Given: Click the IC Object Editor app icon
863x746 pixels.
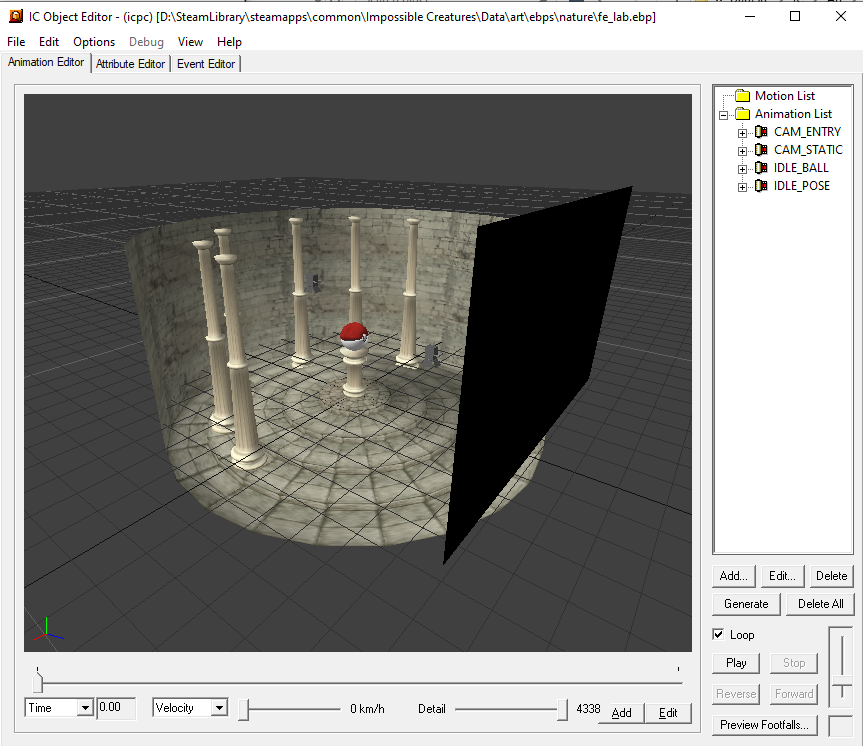Looking at the screenshot, I should coord(15,17).
